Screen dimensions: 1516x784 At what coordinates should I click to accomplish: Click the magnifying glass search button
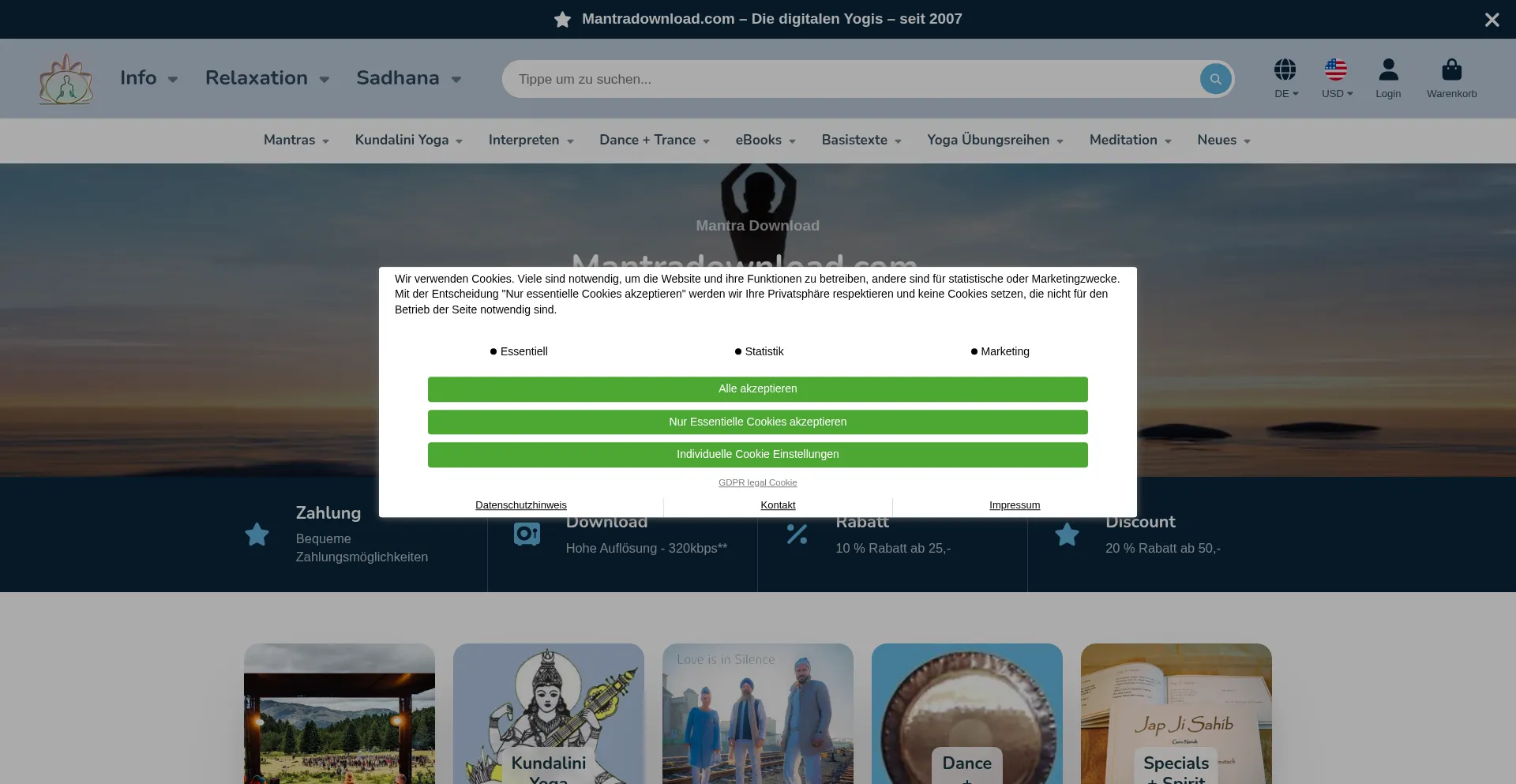(x=1215, y=79)
